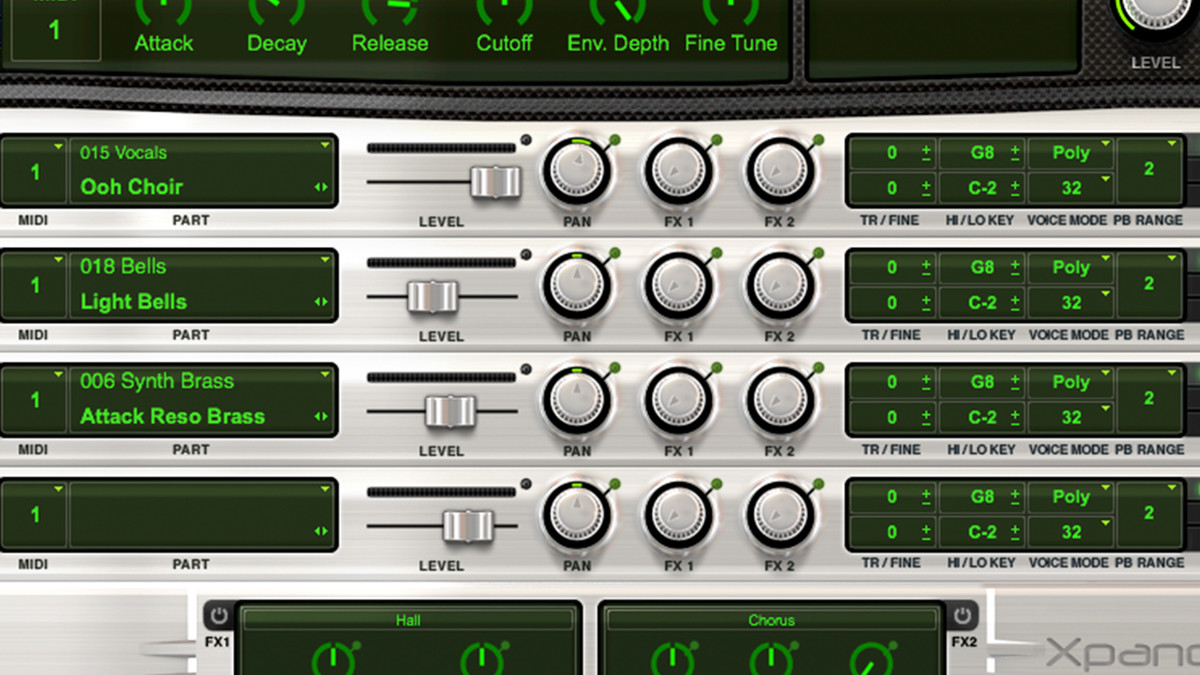The image size is (1200, 675).
Task: Toggle the grey LED above Light Bells level fader
Action: click(x=527, y=255)
